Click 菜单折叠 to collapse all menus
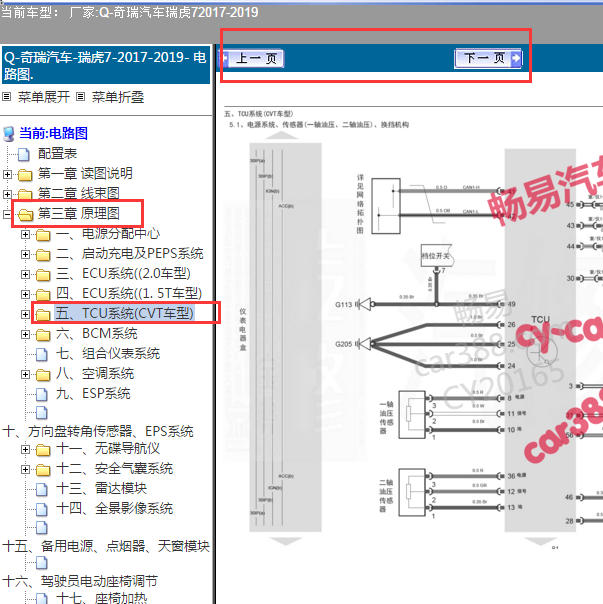Image resolution: width=603 pixels, height=604 pixels. click(118, 97)
